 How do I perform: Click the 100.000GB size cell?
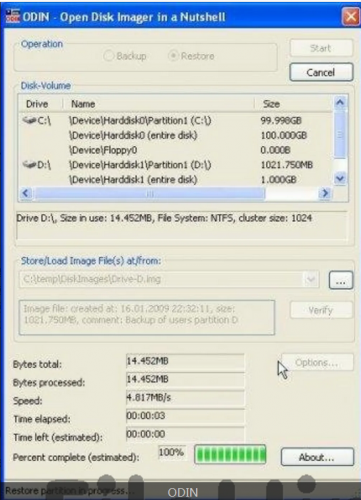point(284,135)
